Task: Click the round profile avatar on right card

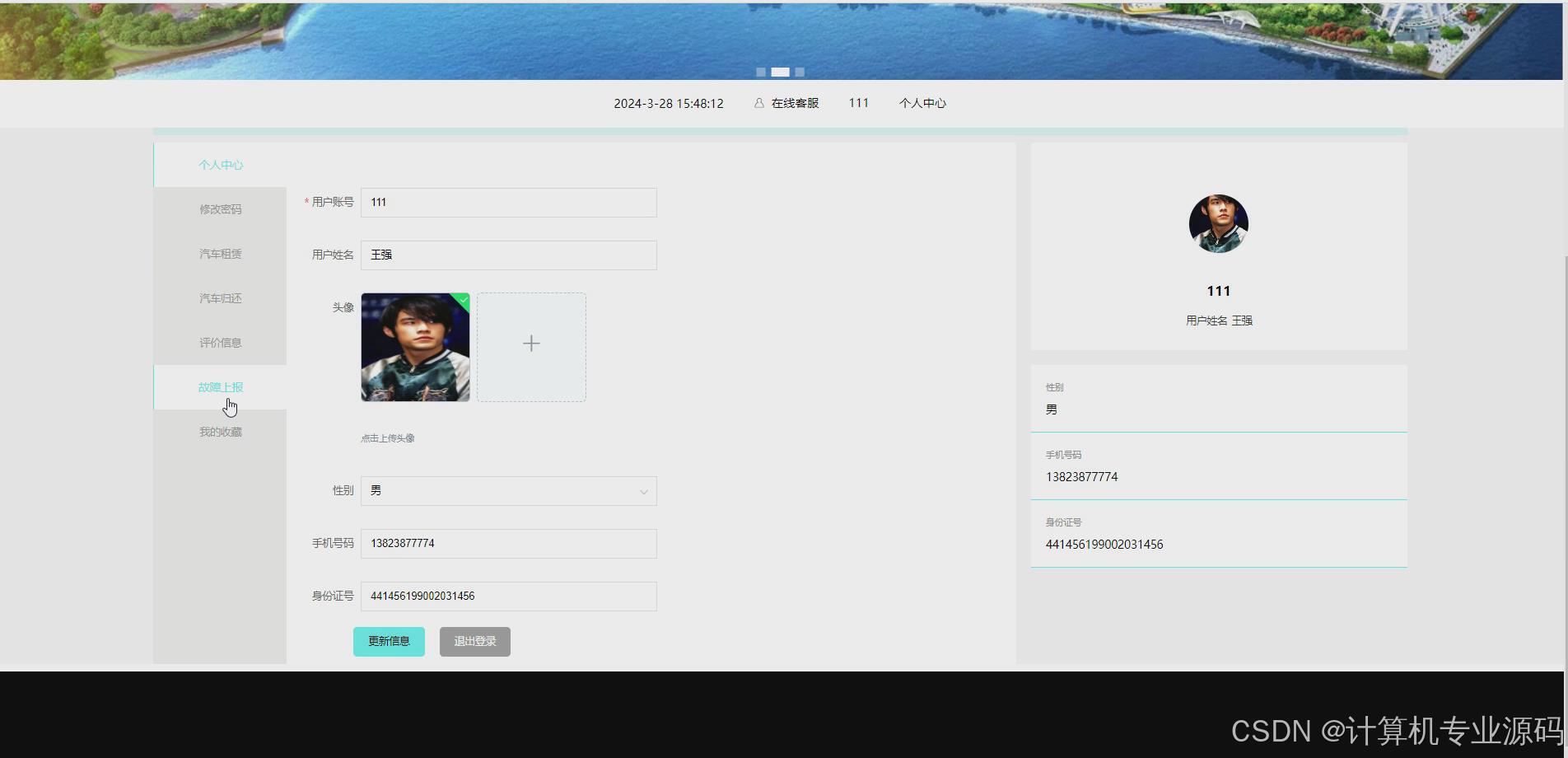Action: click(x=1219, y=223)
